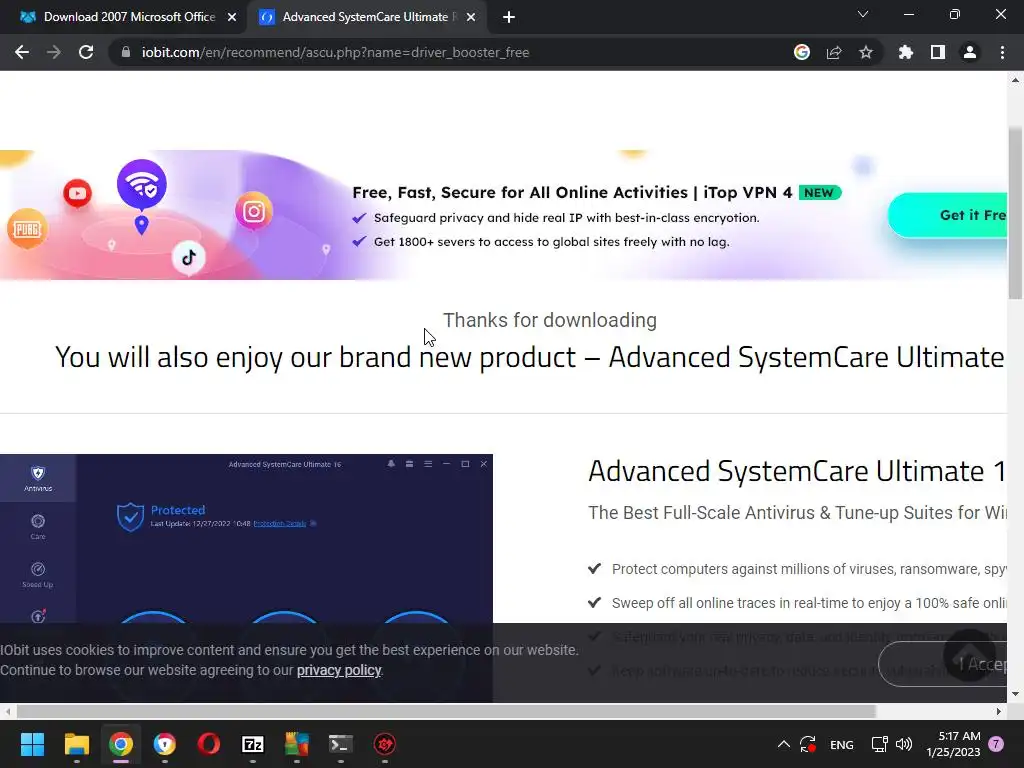The width and height of the screenshot is (1024, 768).
Task: Click Care icon in product screenshot sidebar
Action: 38,526
